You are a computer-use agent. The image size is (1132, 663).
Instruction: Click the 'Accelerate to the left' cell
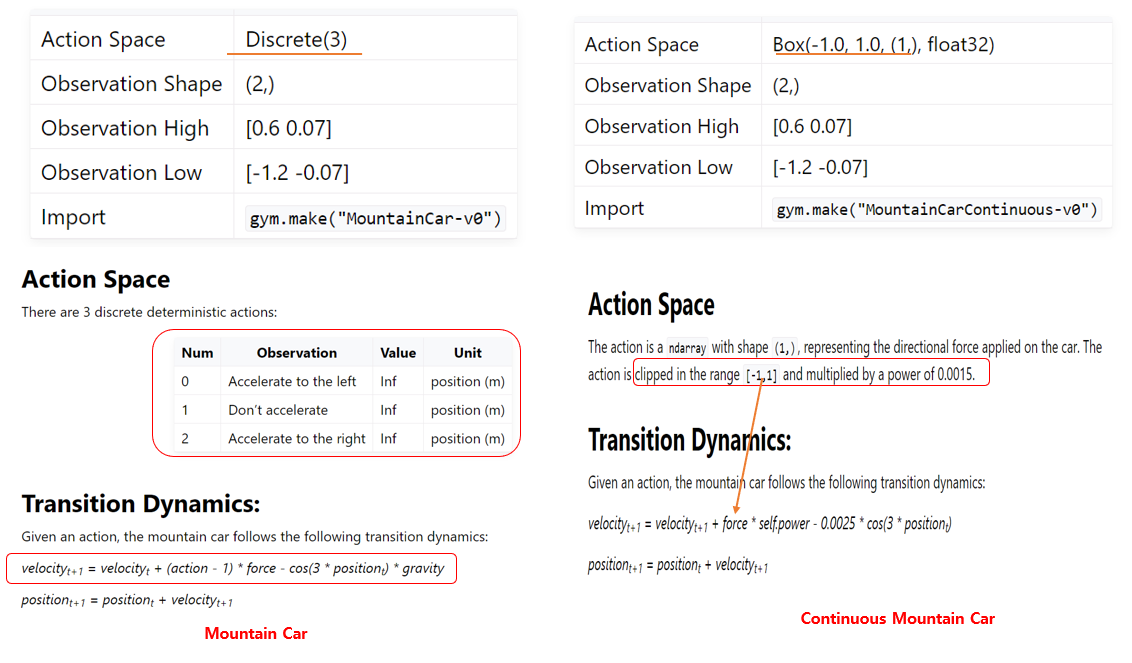tap(292, 381)
